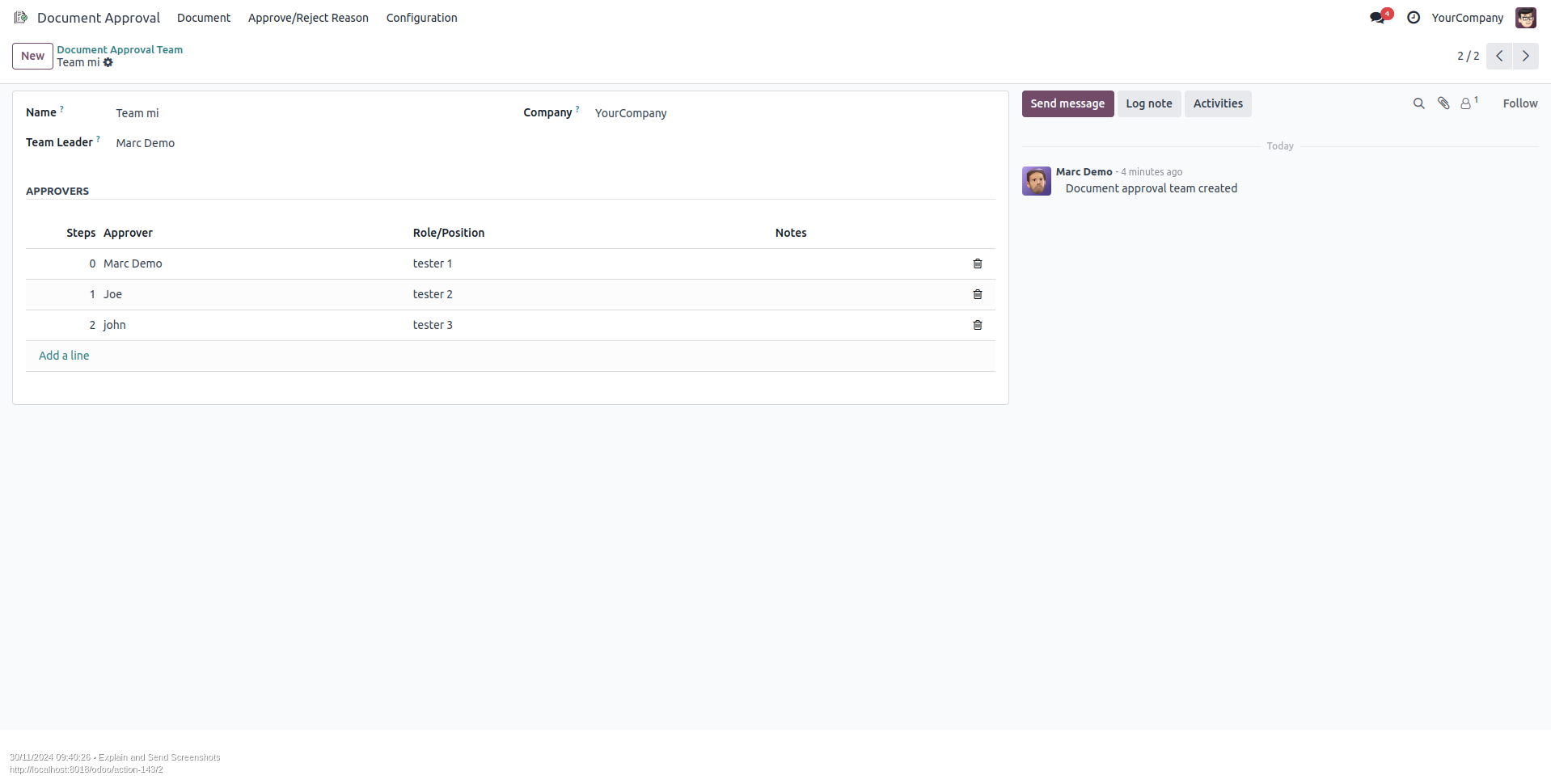
Task: Open the Configuration menu
Action: tap(422, 18)
